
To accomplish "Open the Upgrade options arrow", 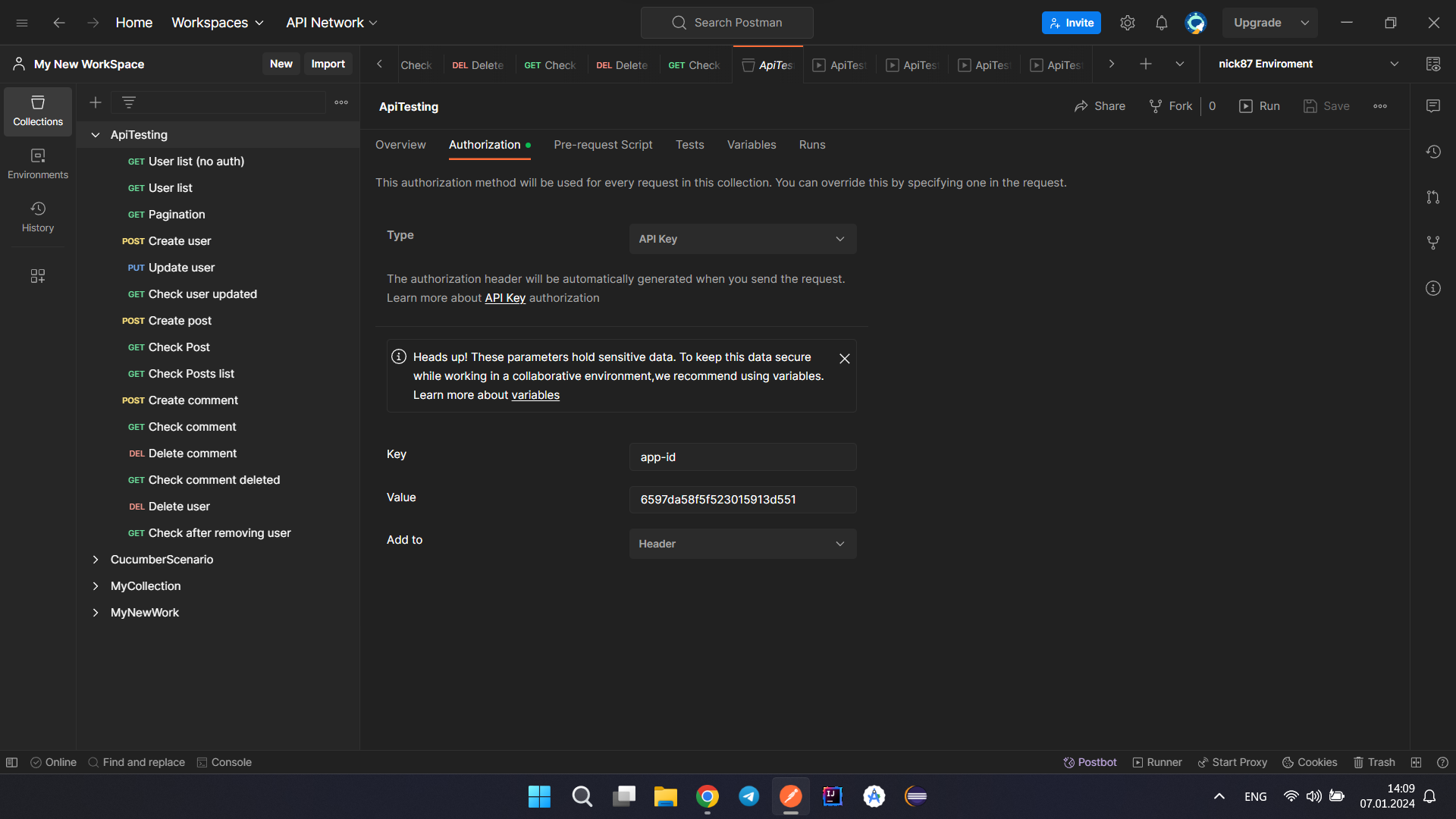I will tap(1305, 23).
